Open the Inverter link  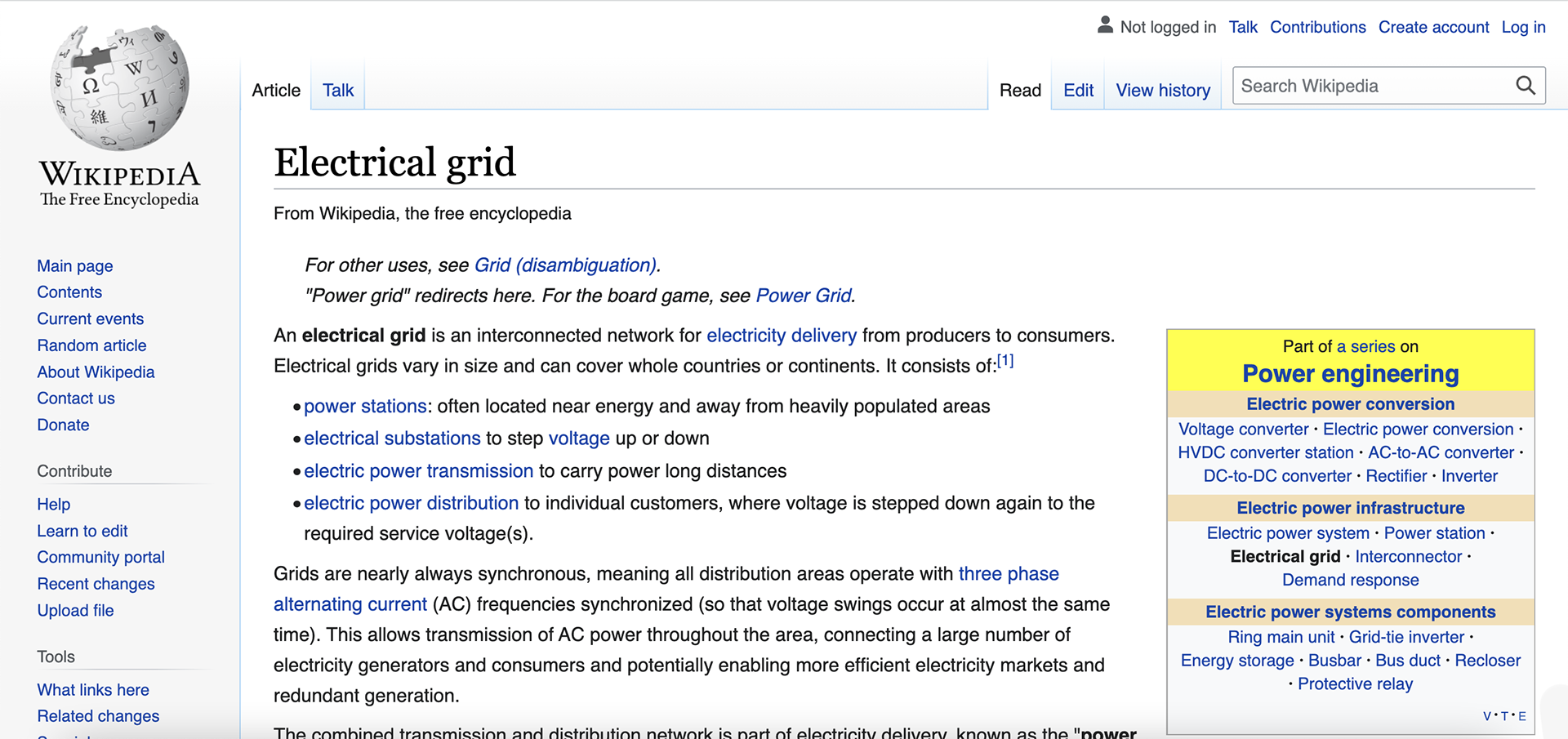tap(1469, 476)
